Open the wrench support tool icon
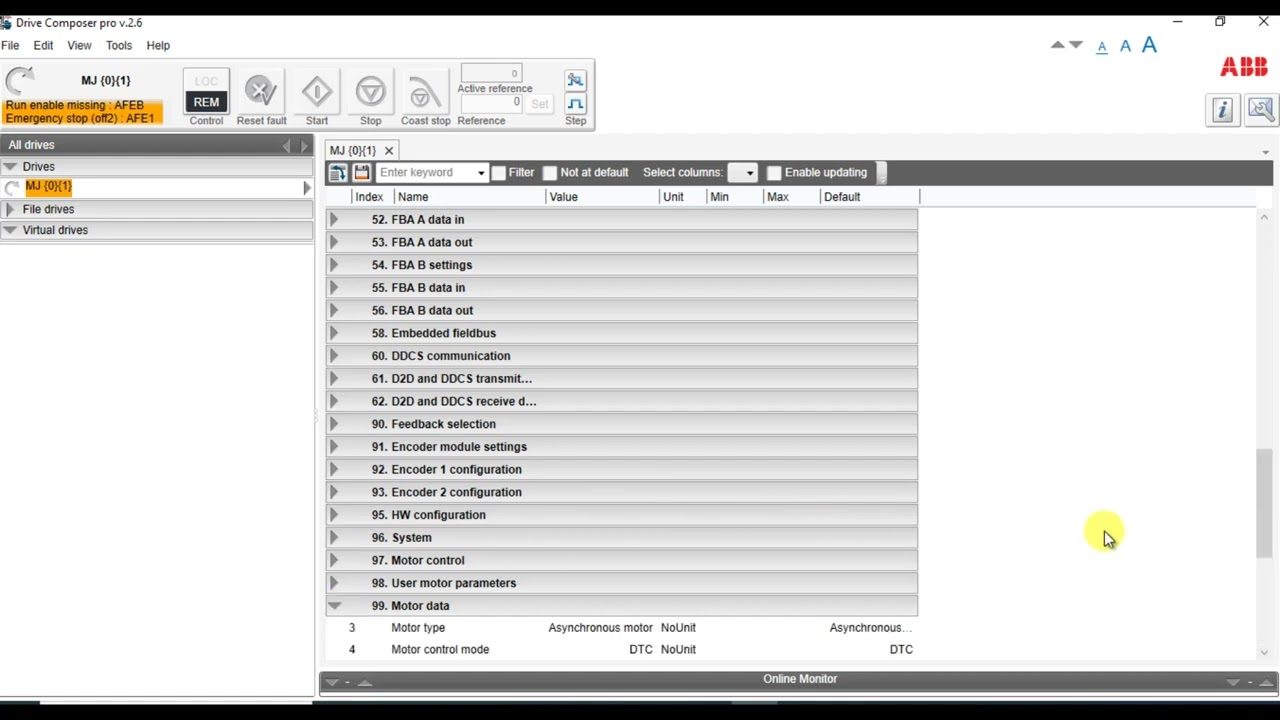The height and width of the screenshot is (720, 1280). (1260, 111)
